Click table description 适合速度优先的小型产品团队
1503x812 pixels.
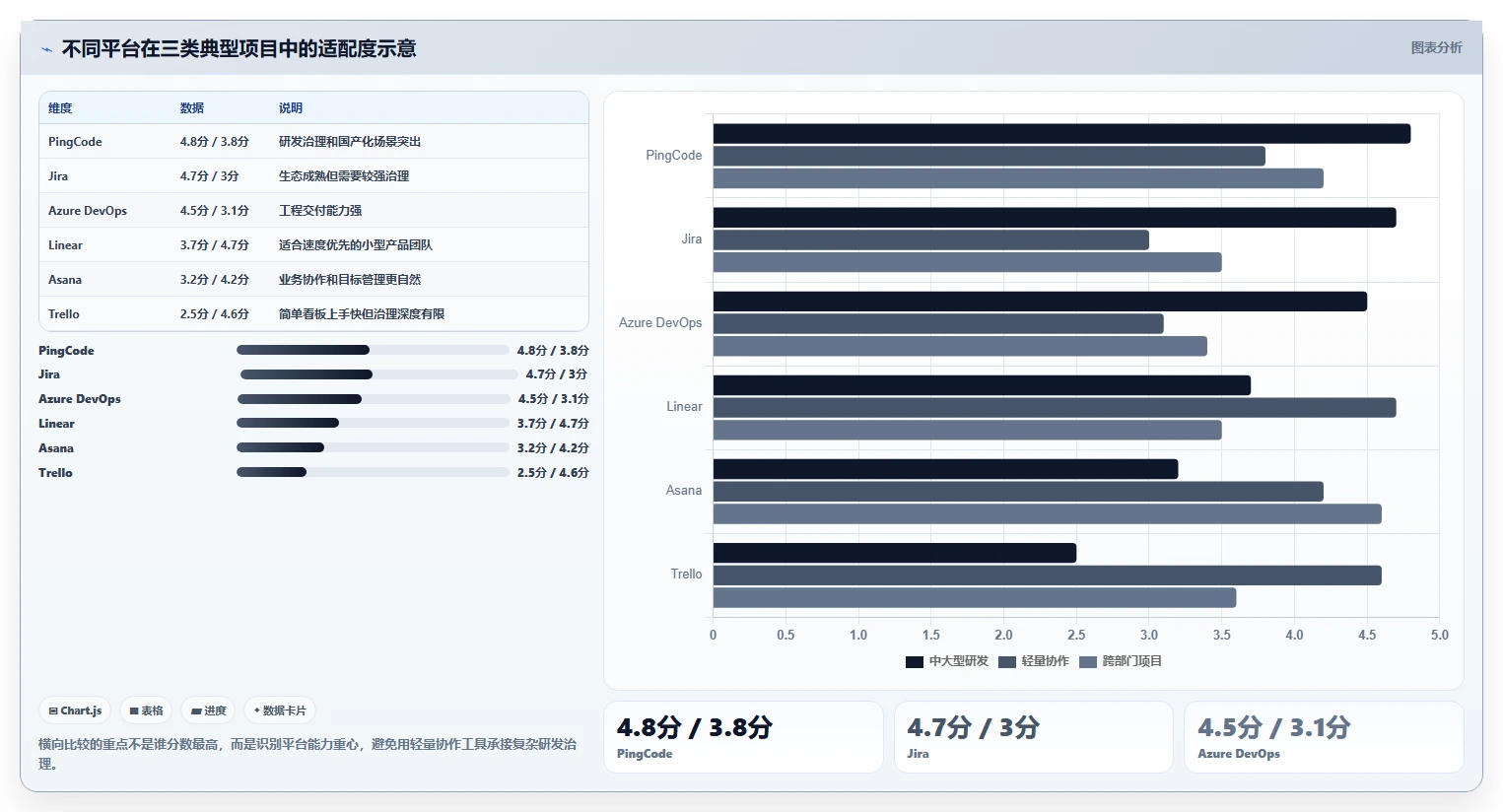[356, 245]
